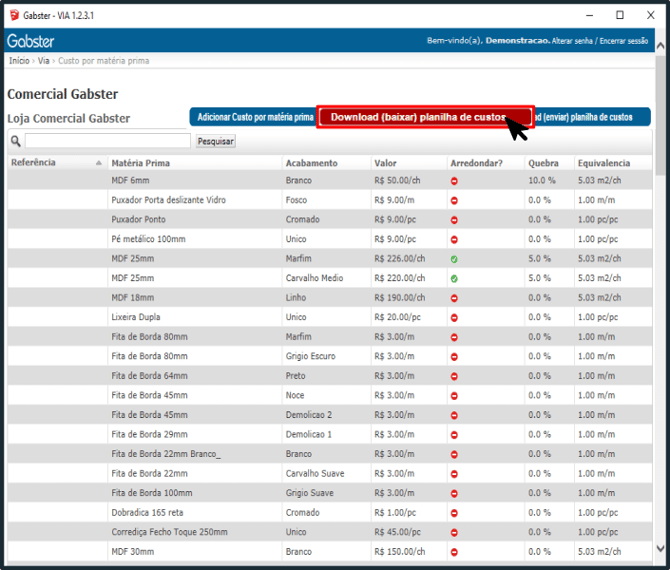Toggle green check for MDF 25mm Marfim

point(454,259)
